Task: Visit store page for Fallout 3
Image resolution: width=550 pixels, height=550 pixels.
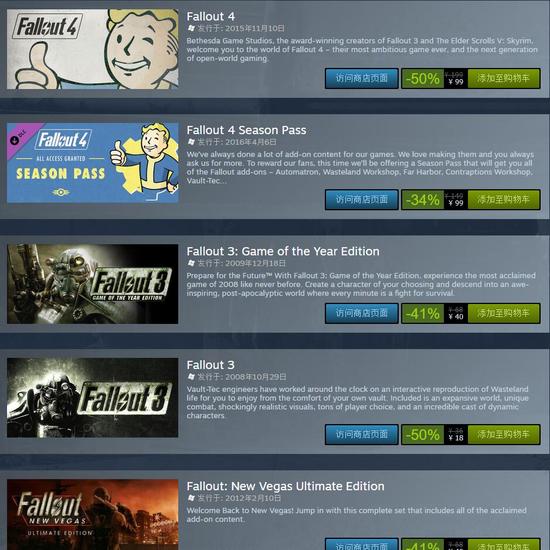Action: pos(362,434)
